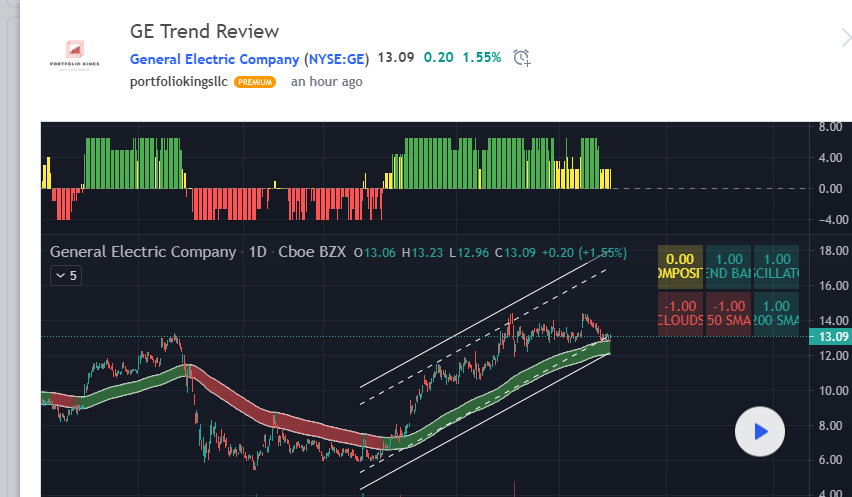The height and width of the screenshot is (497, 852).
Task: Click the 0.20 price change in header
Action: click(x=438, y=57)
